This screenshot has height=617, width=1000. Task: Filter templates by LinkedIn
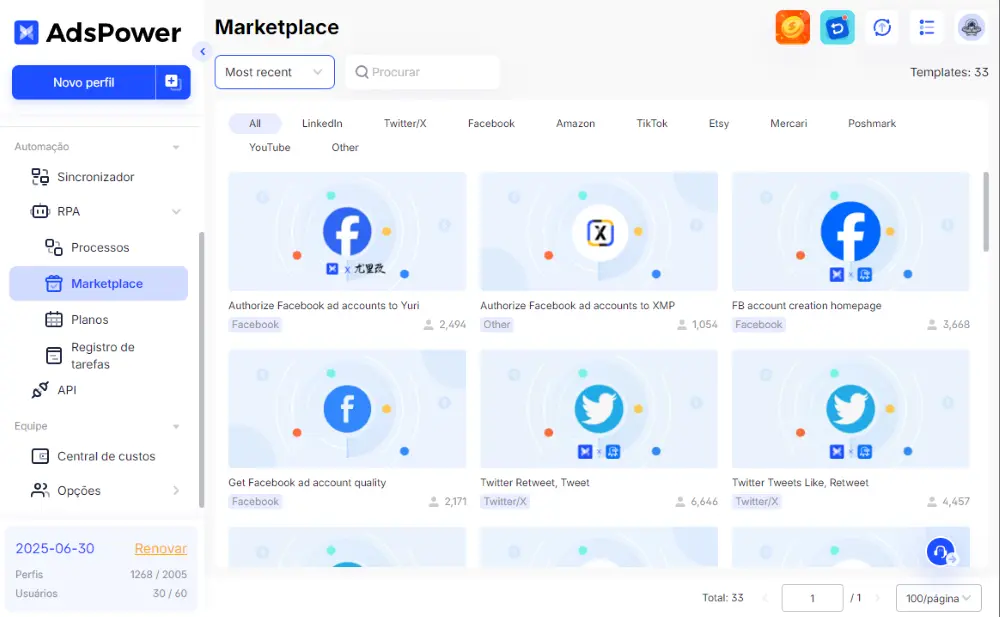coord(322,123)
